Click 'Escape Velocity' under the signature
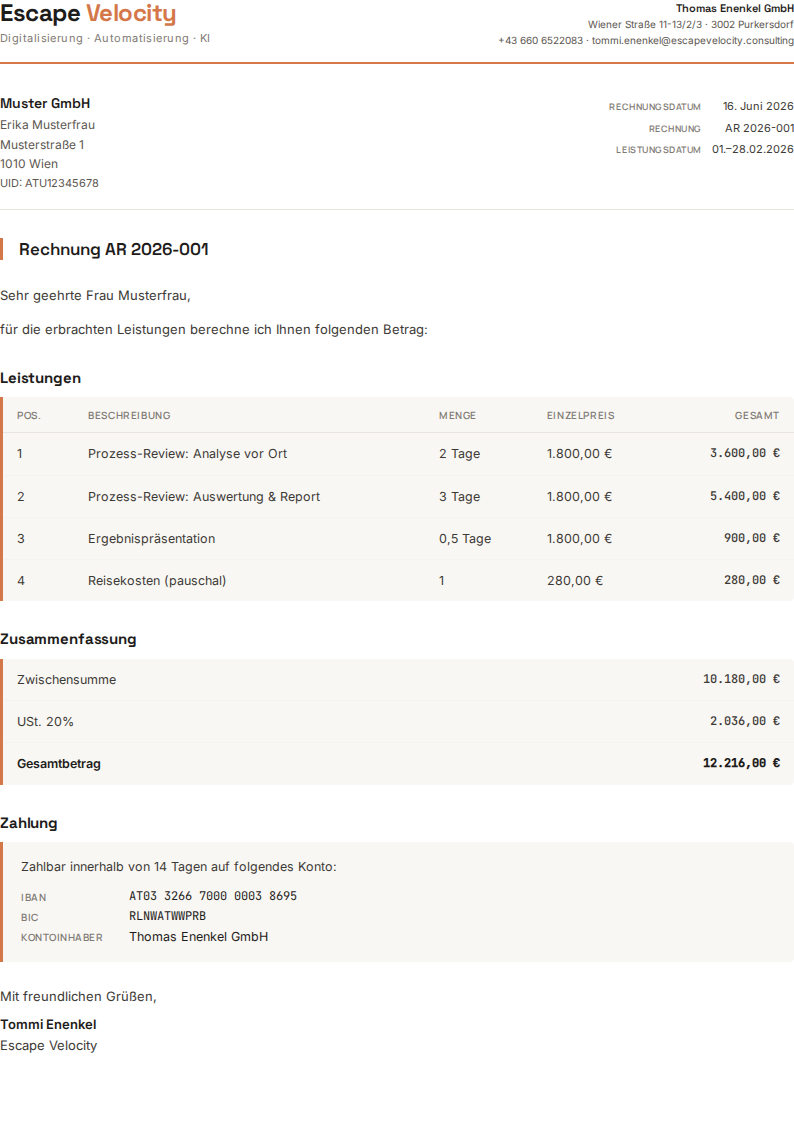 point(49,1046)
